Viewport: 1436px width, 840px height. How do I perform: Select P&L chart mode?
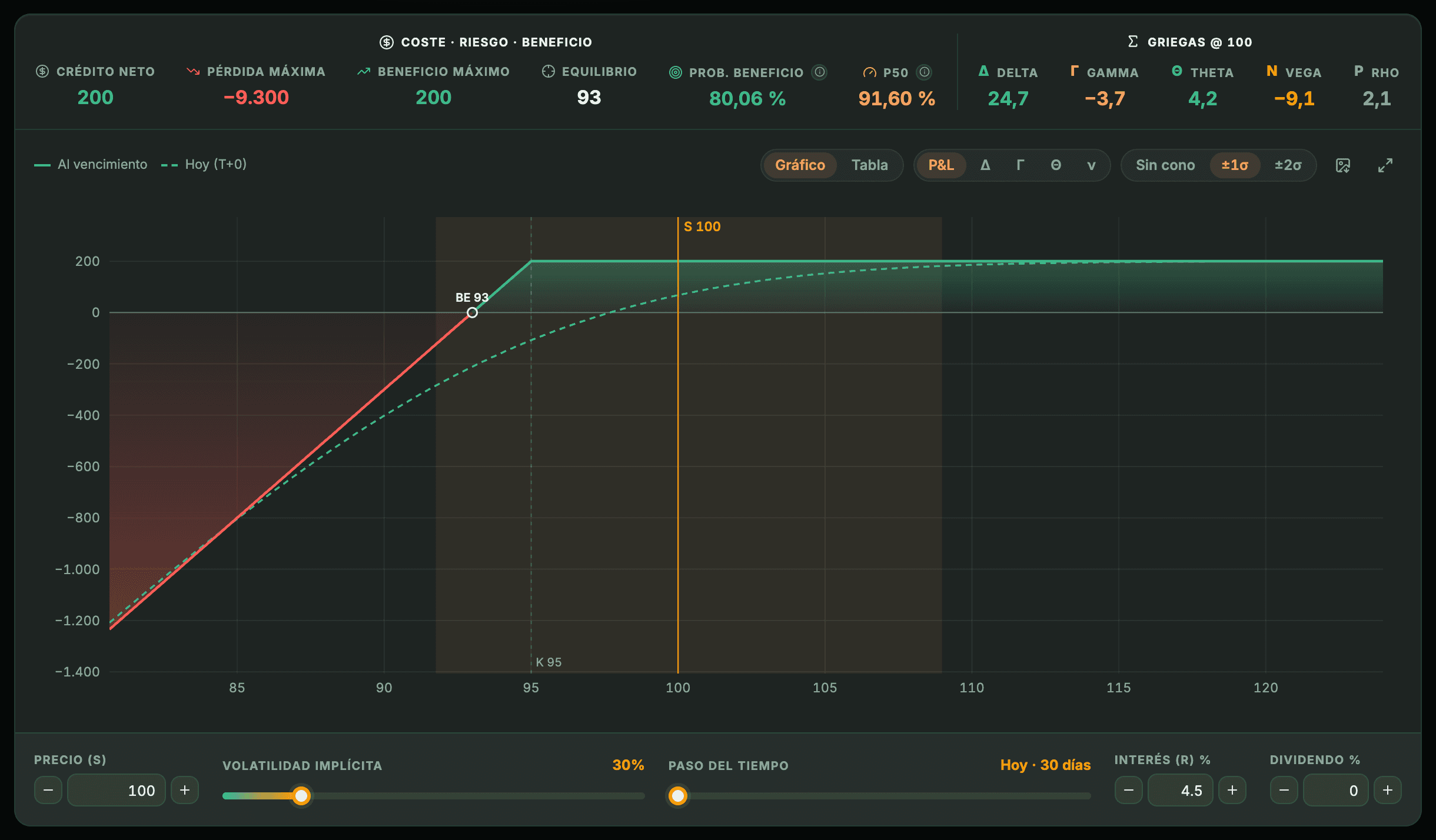(941, 165)
